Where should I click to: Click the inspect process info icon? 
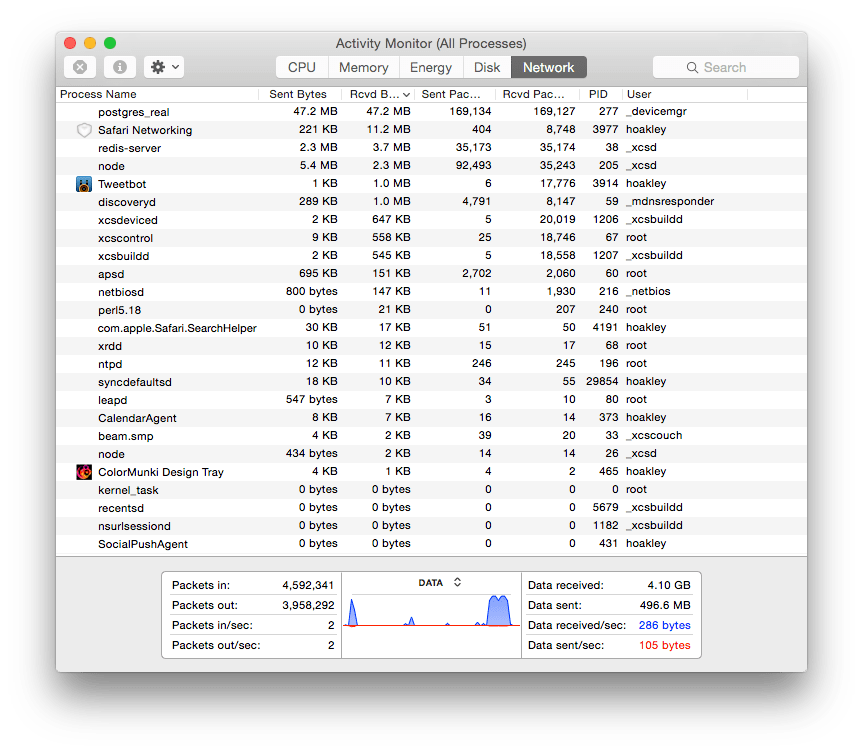(120, 67)
